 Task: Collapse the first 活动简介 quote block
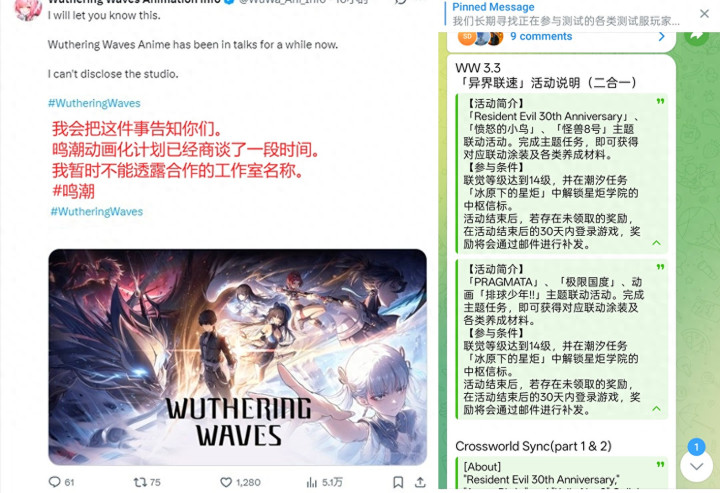[657, 243]
